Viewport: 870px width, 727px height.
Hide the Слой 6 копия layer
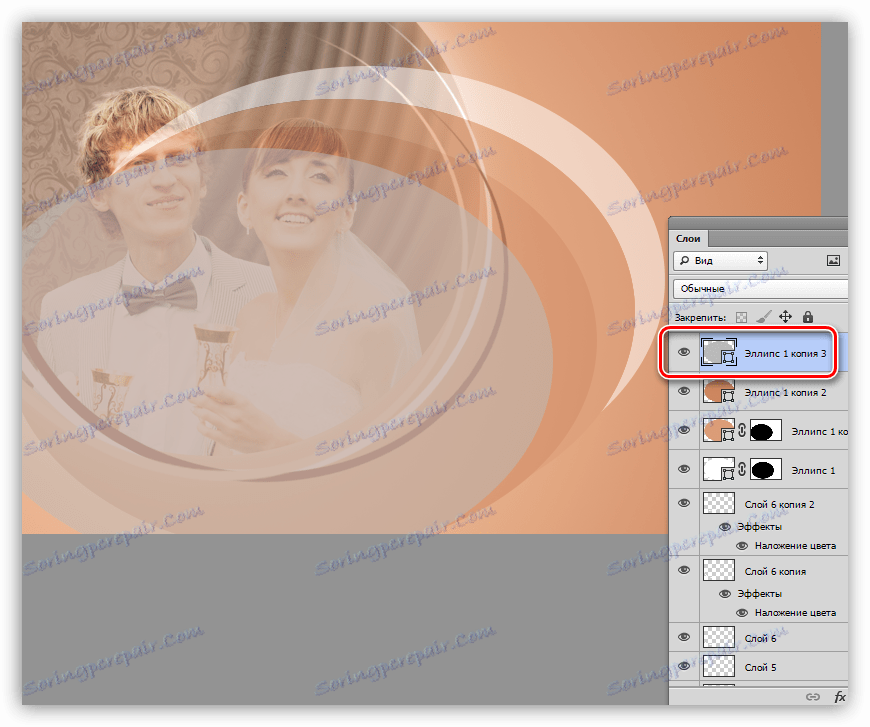[x=684, y=571]
